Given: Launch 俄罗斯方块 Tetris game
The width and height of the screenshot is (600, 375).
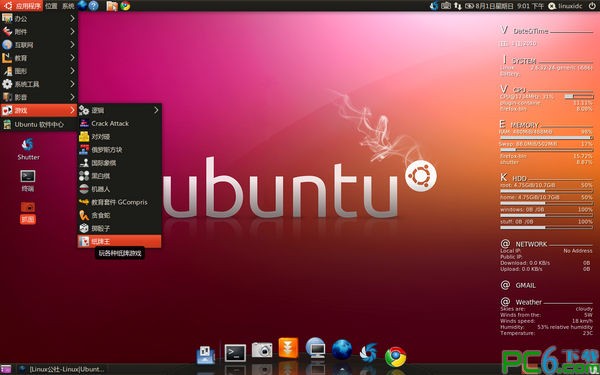Looking at the screenshot, I should coord(119,150).
